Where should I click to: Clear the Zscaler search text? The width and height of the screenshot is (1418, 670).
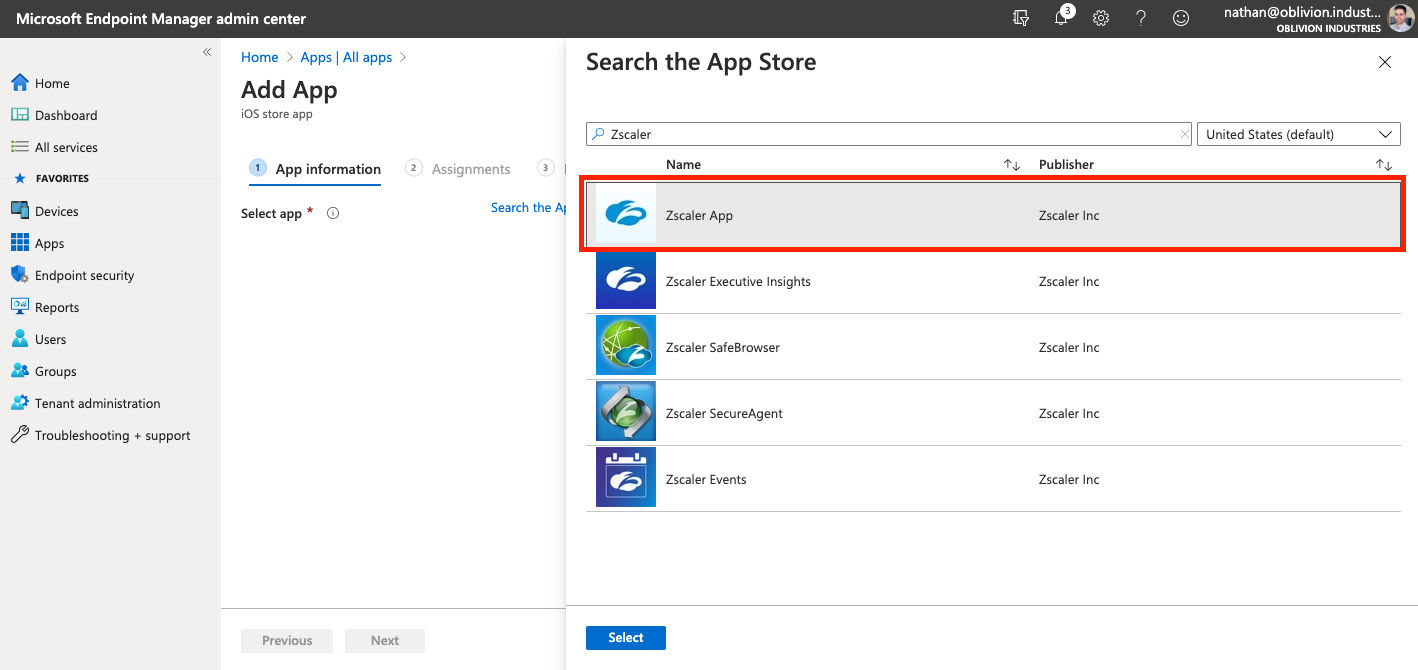pyautogui.click(x=1185, y=134)
